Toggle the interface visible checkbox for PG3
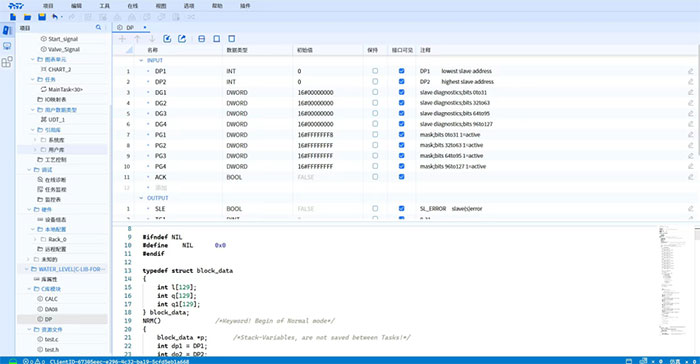 [x=401, y=155]
